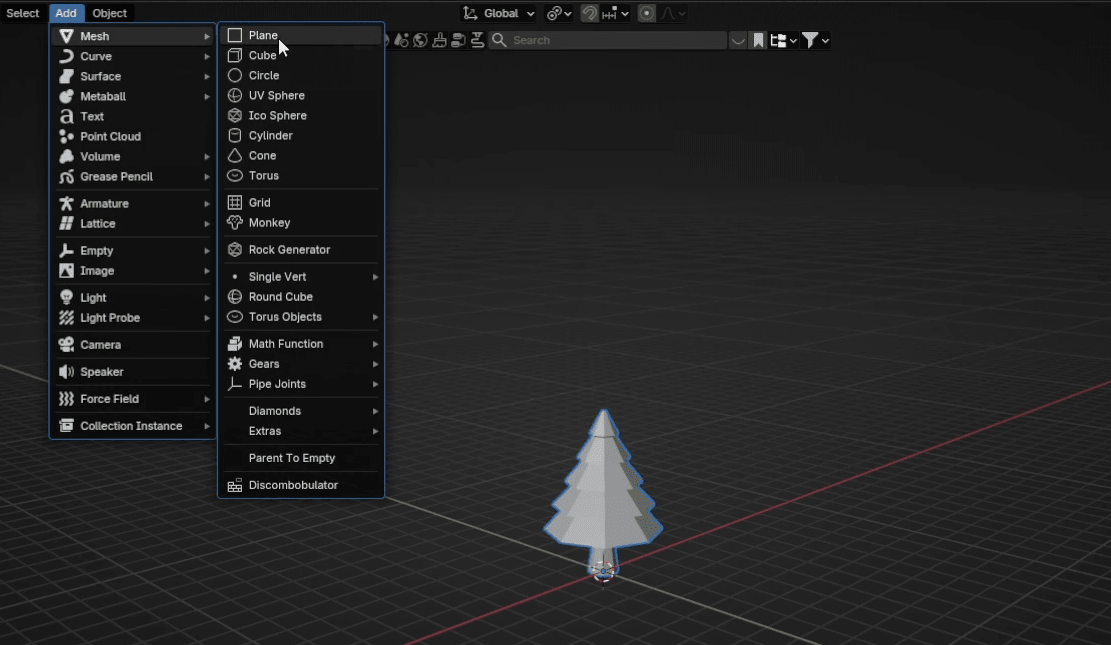Image resolution: width=1111 pixels, height=645 pixels.
Task: Select the Camera entry in Add menu
Action: [100, 345]
